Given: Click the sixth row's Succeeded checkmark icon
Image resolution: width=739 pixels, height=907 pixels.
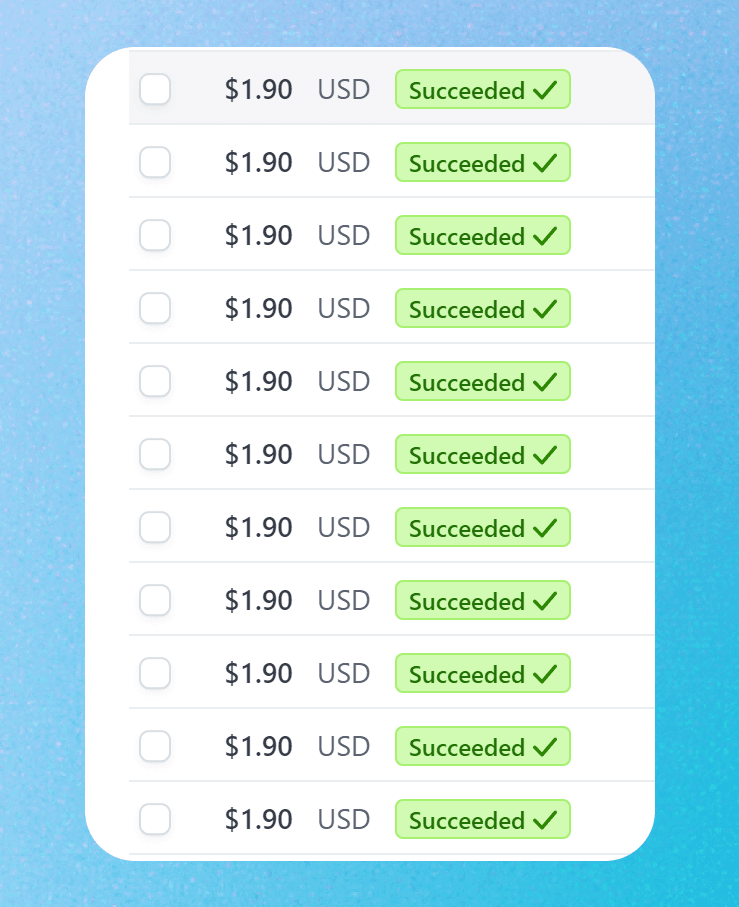Looking at the screenshot, I should (545, 455).
